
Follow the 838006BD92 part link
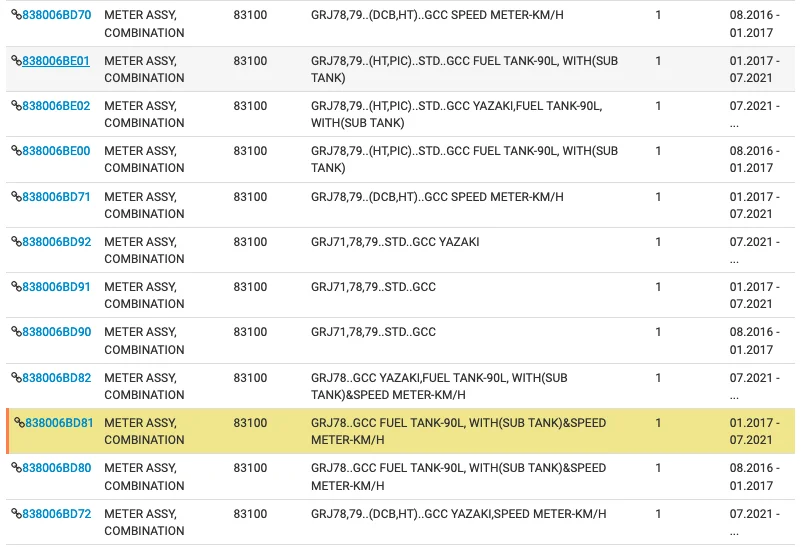click(56, 242)
